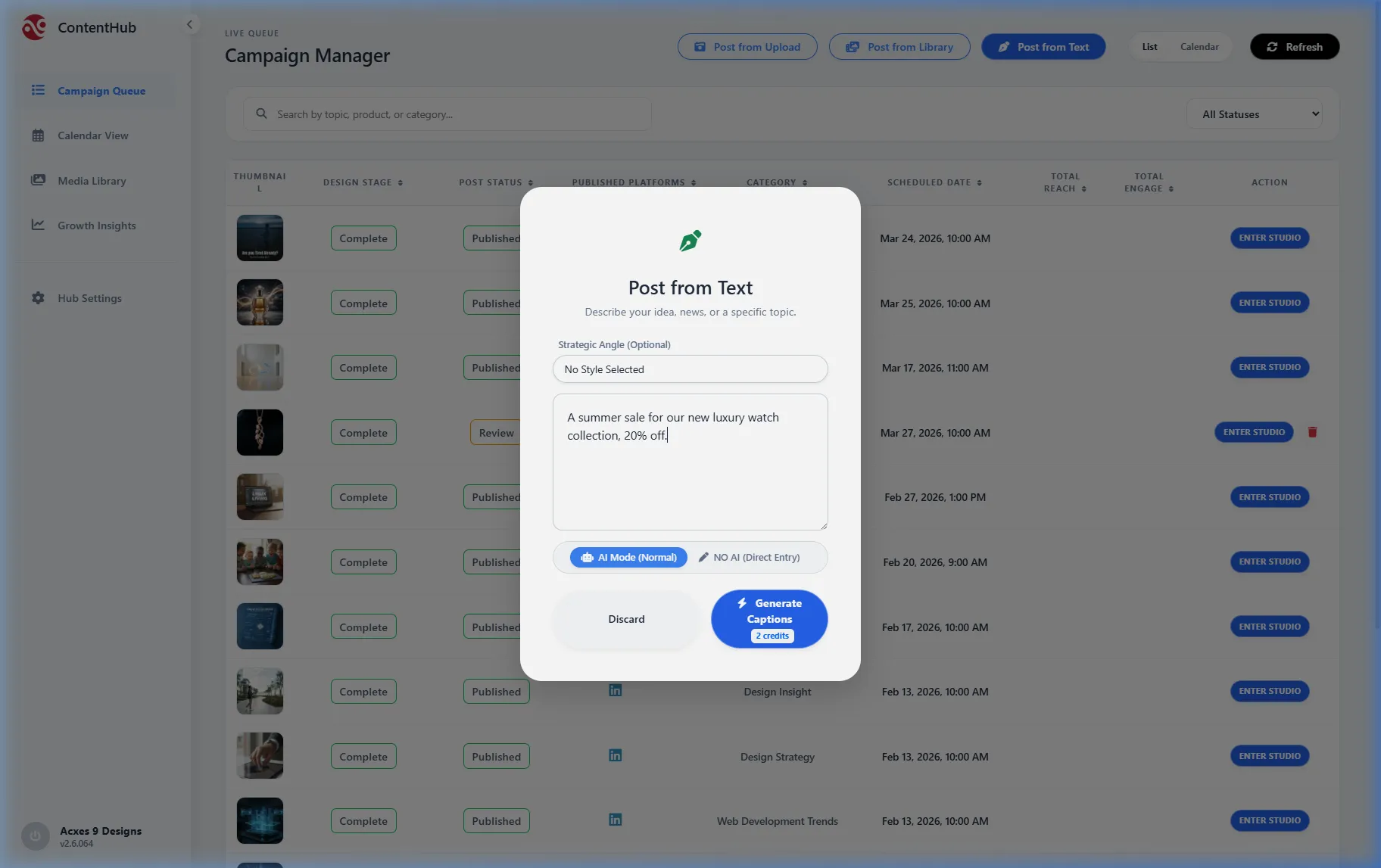
Task: Open Calendar View from sidebar menu
Action: coord(92,135)
